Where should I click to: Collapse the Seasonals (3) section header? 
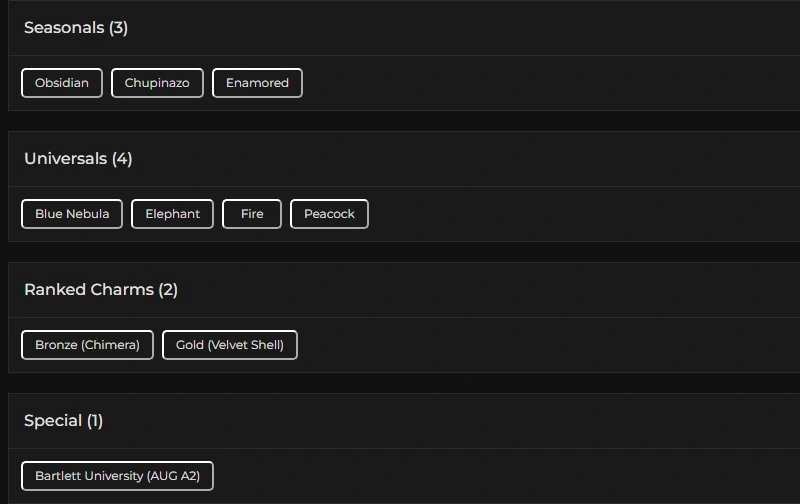[x=76, y=28]
